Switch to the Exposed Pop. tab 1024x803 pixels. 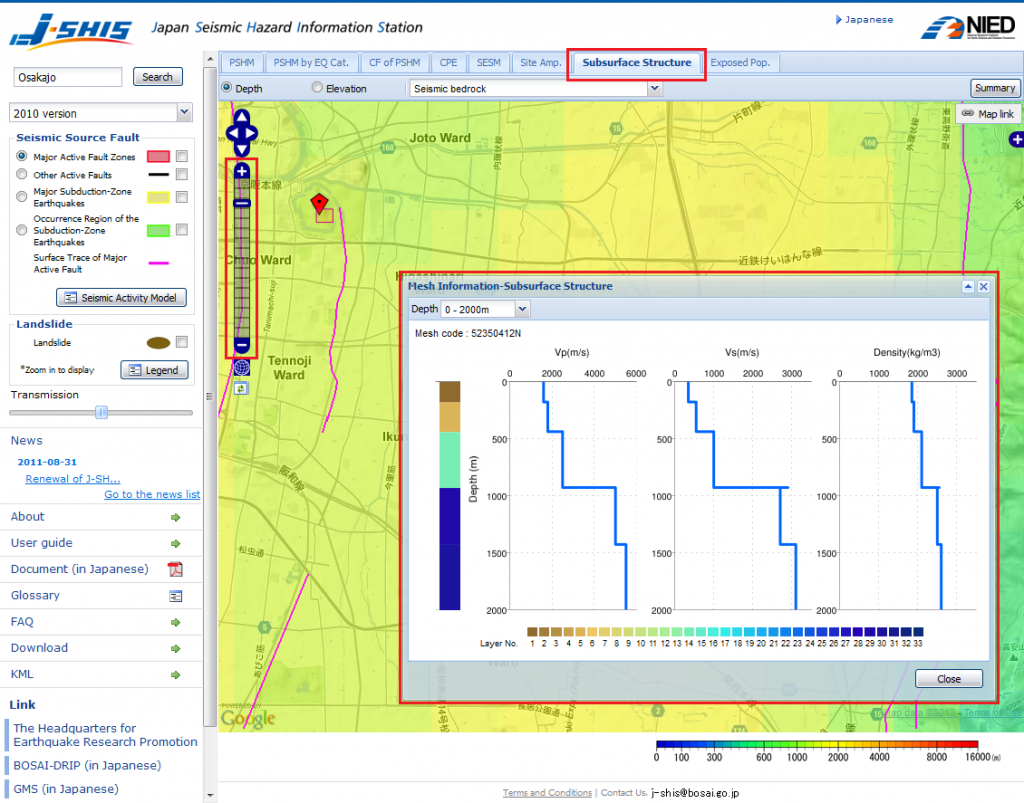click(x=742, y=62)
